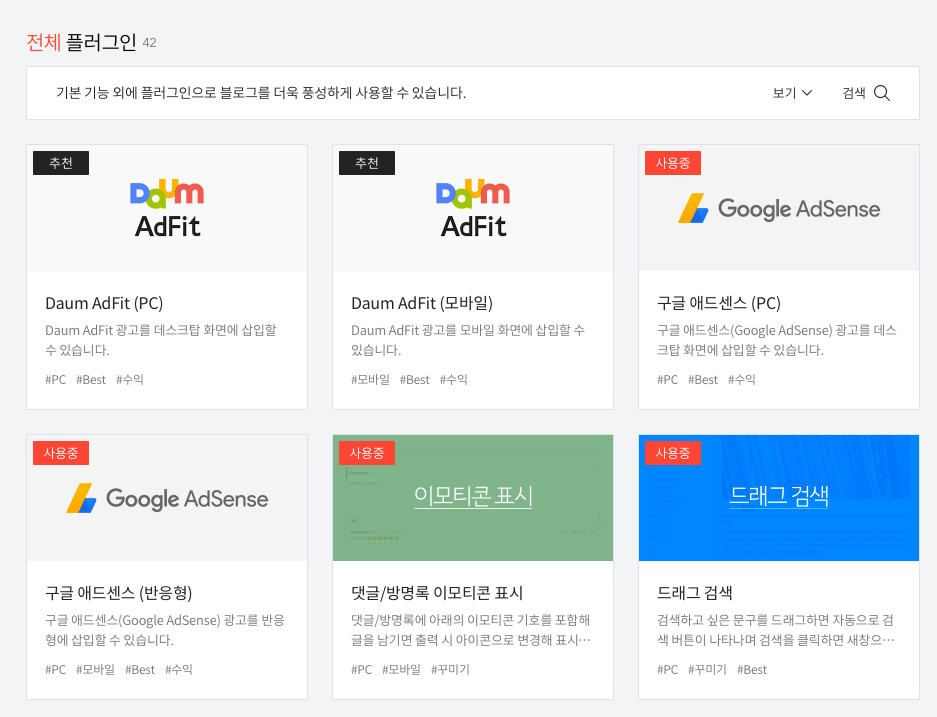
Task: Click #꾸미기 tag on 이모티콘 표시 card
Action: [x=451, y=670]
